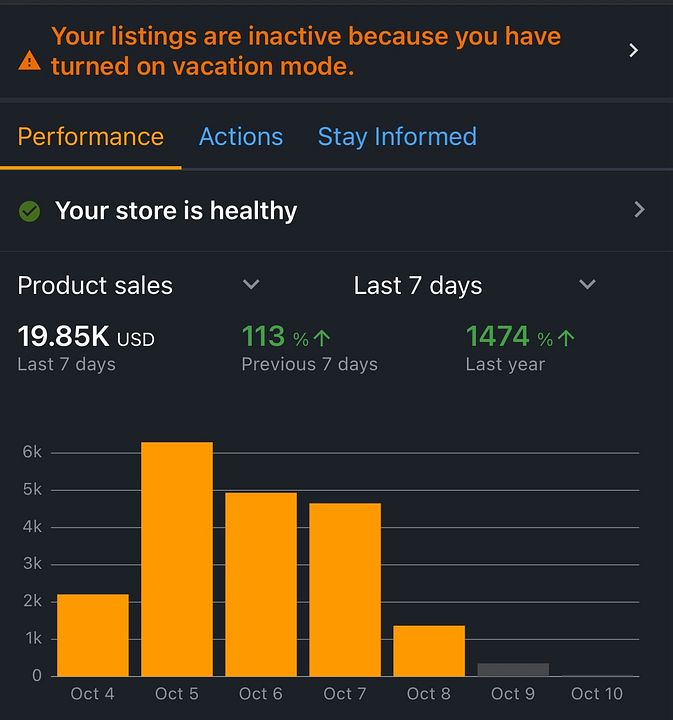Open the Product sales metric dropdown
Image resolution: width=673 pixels, height=720 pixels.
[x=251, y=285]
